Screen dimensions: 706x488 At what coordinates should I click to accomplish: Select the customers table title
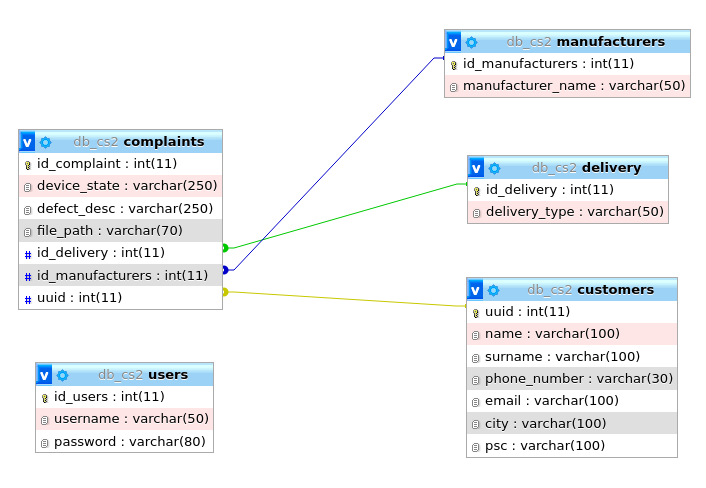(x=615, y=290)
